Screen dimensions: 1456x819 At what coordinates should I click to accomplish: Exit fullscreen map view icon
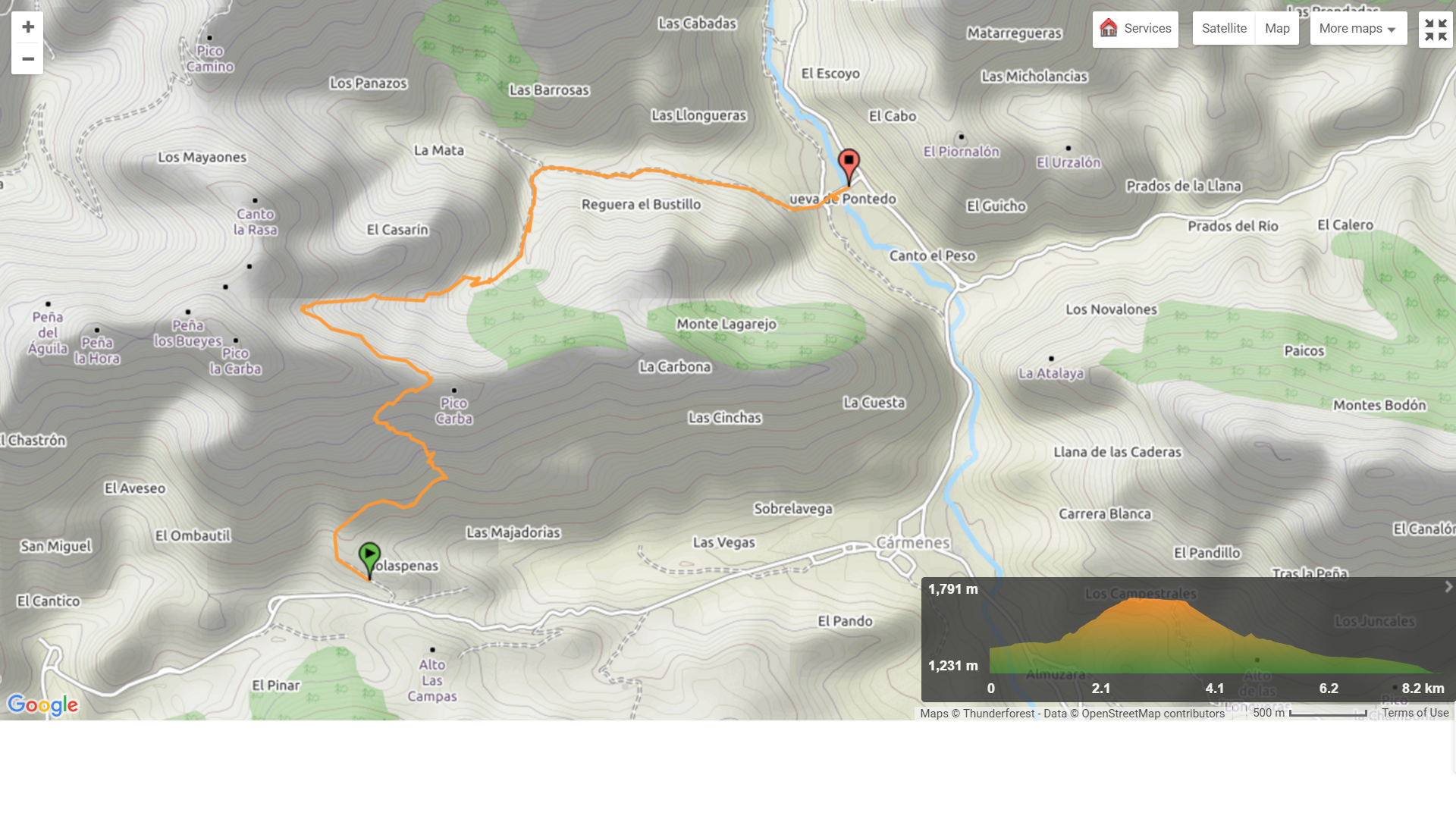pyautogui.click(x=1435, y=30)
